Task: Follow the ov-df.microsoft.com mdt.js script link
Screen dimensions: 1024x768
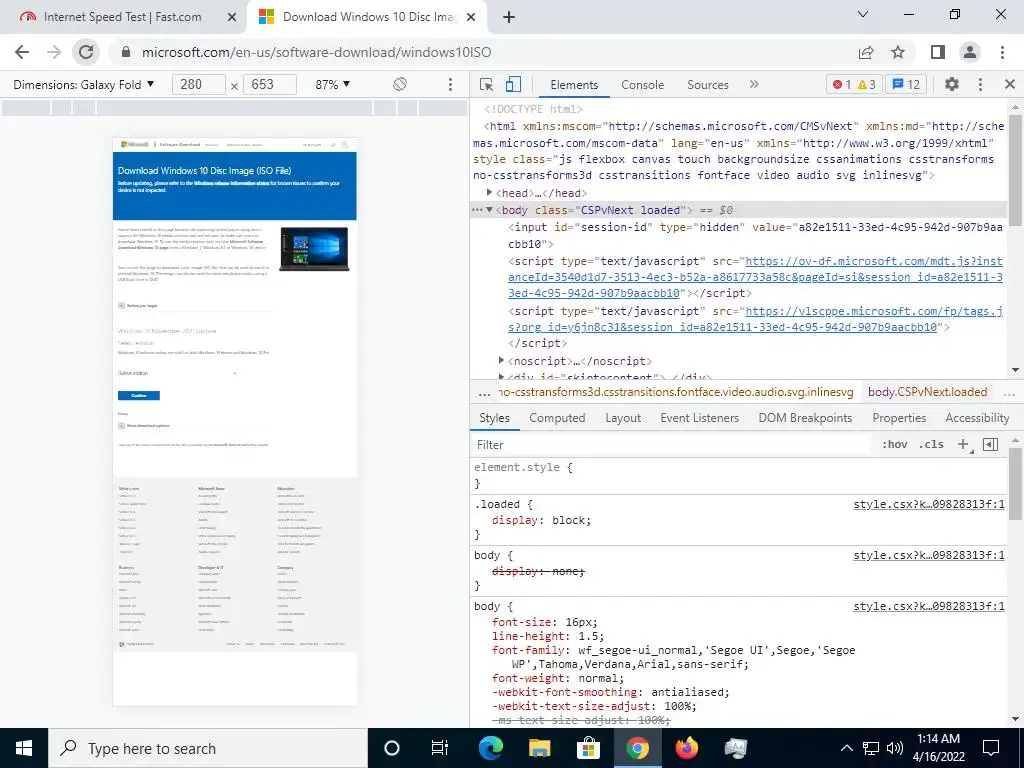Action: (x=756, y=277)
